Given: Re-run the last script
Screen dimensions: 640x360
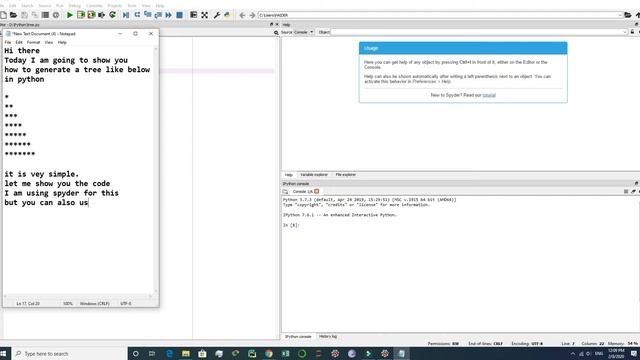Looking at the screenshot, I should point(112,15).
